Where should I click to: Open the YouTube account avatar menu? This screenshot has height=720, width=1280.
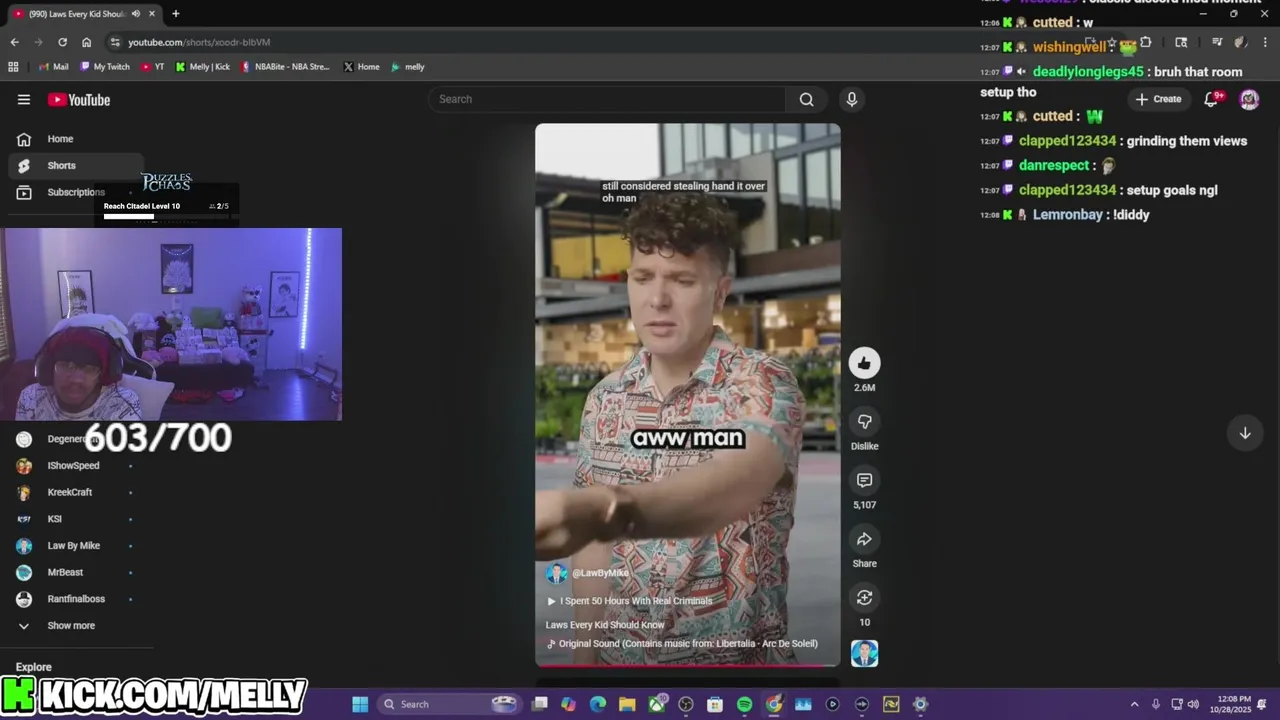point(1249,99)
